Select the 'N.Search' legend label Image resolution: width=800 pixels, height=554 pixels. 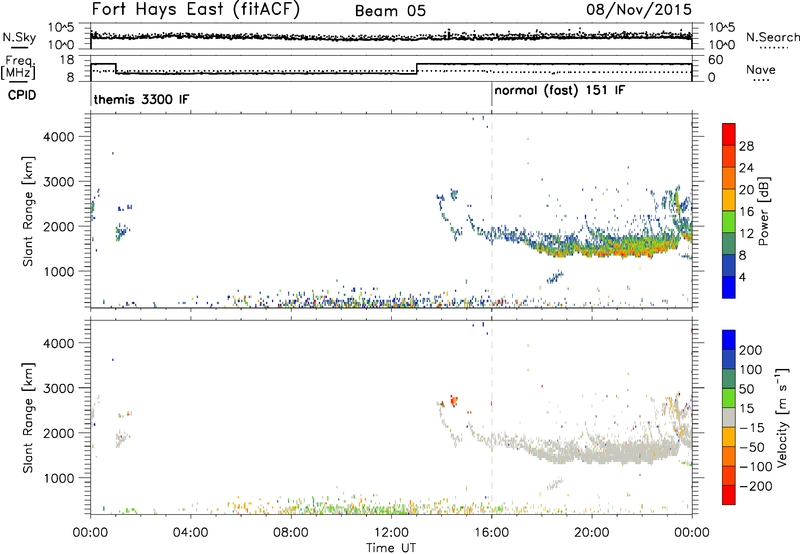(772, 37)
